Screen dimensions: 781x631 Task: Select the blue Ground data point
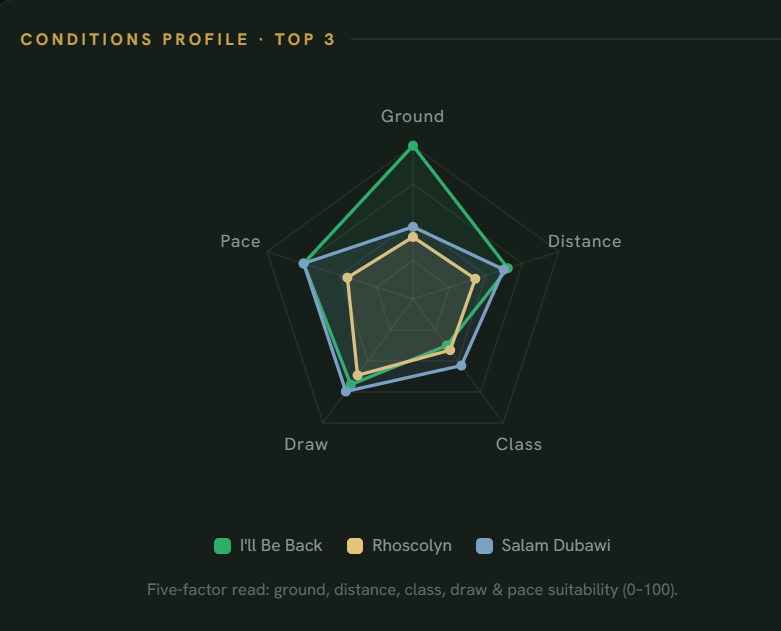point(412,227)
